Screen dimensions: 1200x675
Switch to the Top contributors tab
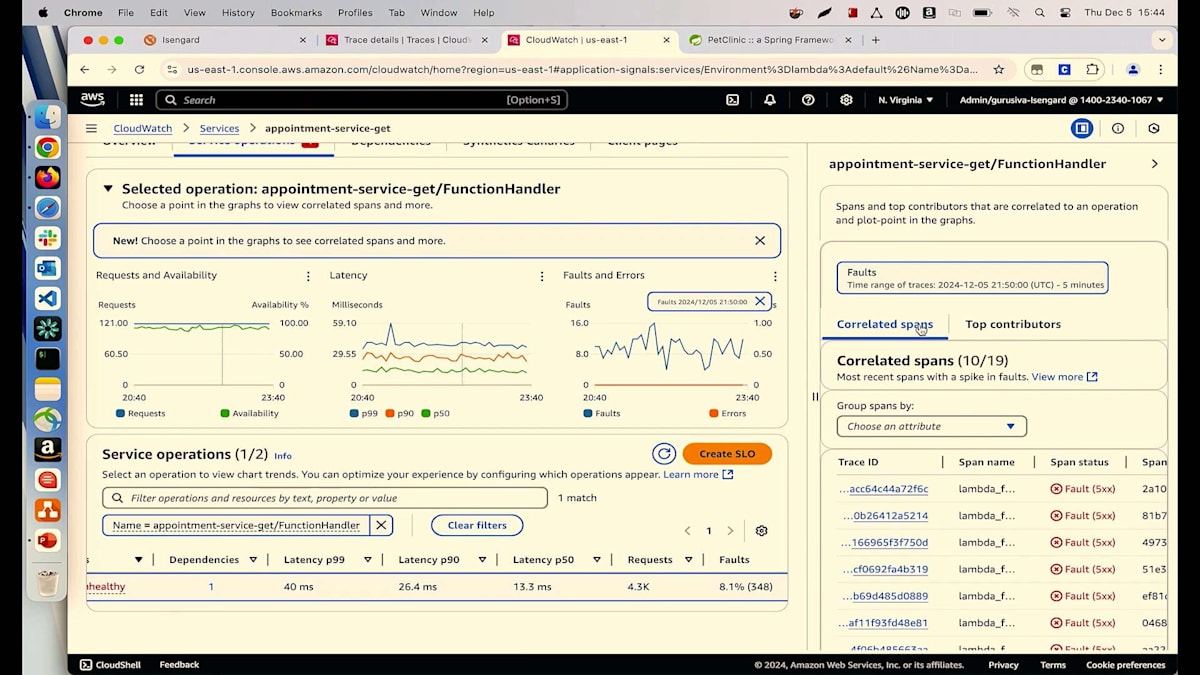point(1013,324)
